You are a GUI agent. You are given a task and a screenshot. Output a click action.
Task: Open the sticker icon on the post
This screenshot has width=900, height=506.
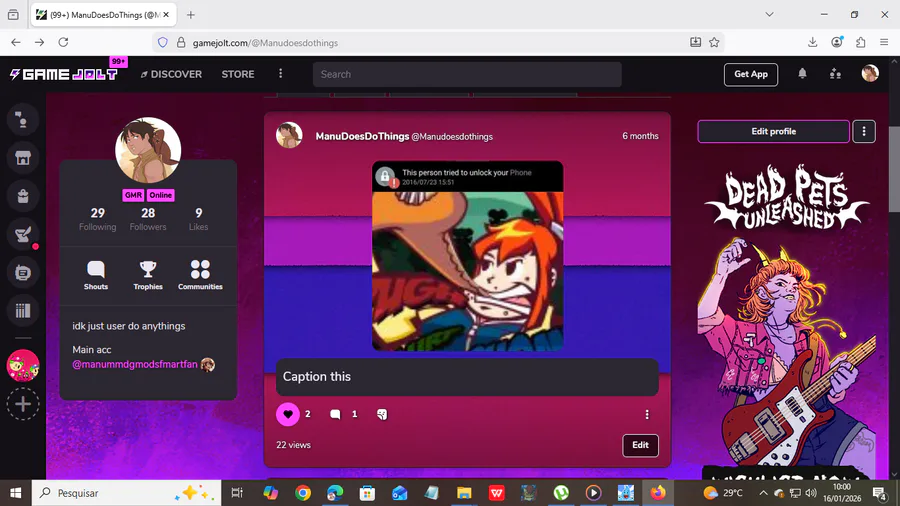pyautogui.click(x=382, y=414)
